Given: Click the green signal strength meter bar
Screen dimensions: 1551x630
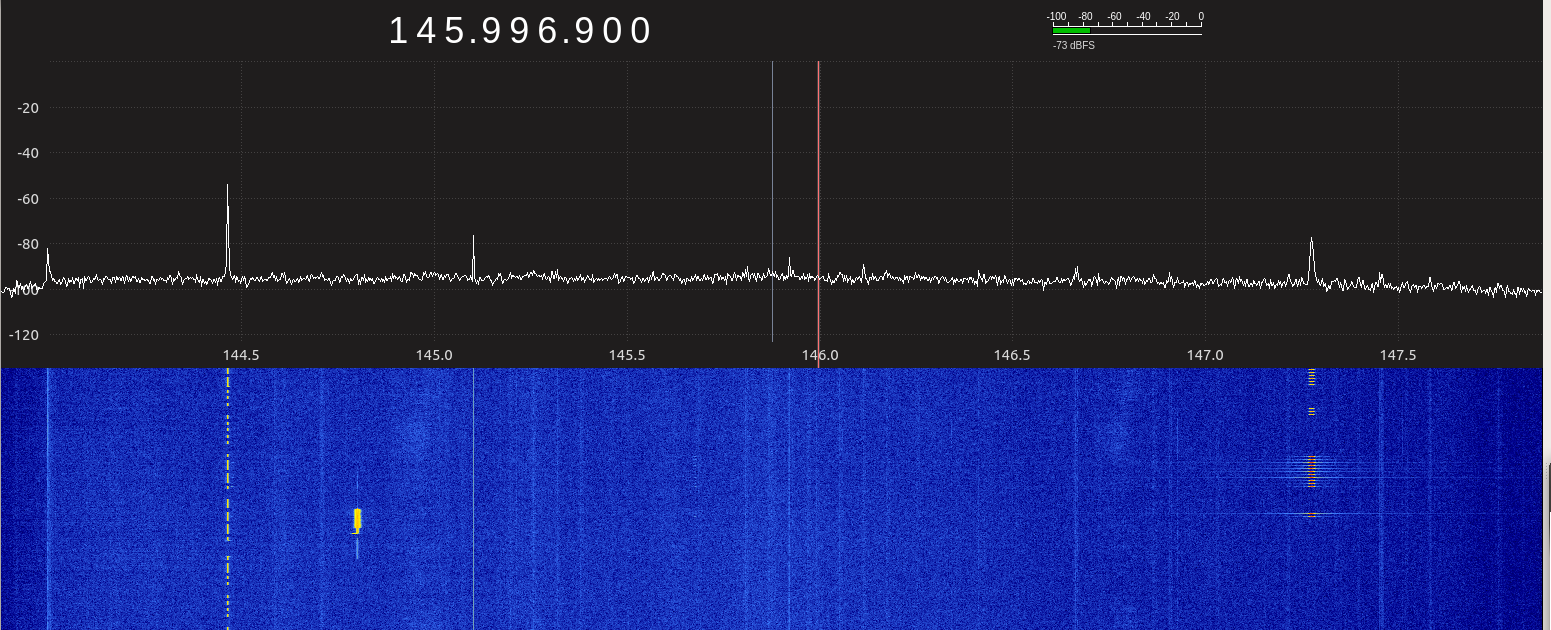Looking at the screenshot, I should [x=1070, y=31].
